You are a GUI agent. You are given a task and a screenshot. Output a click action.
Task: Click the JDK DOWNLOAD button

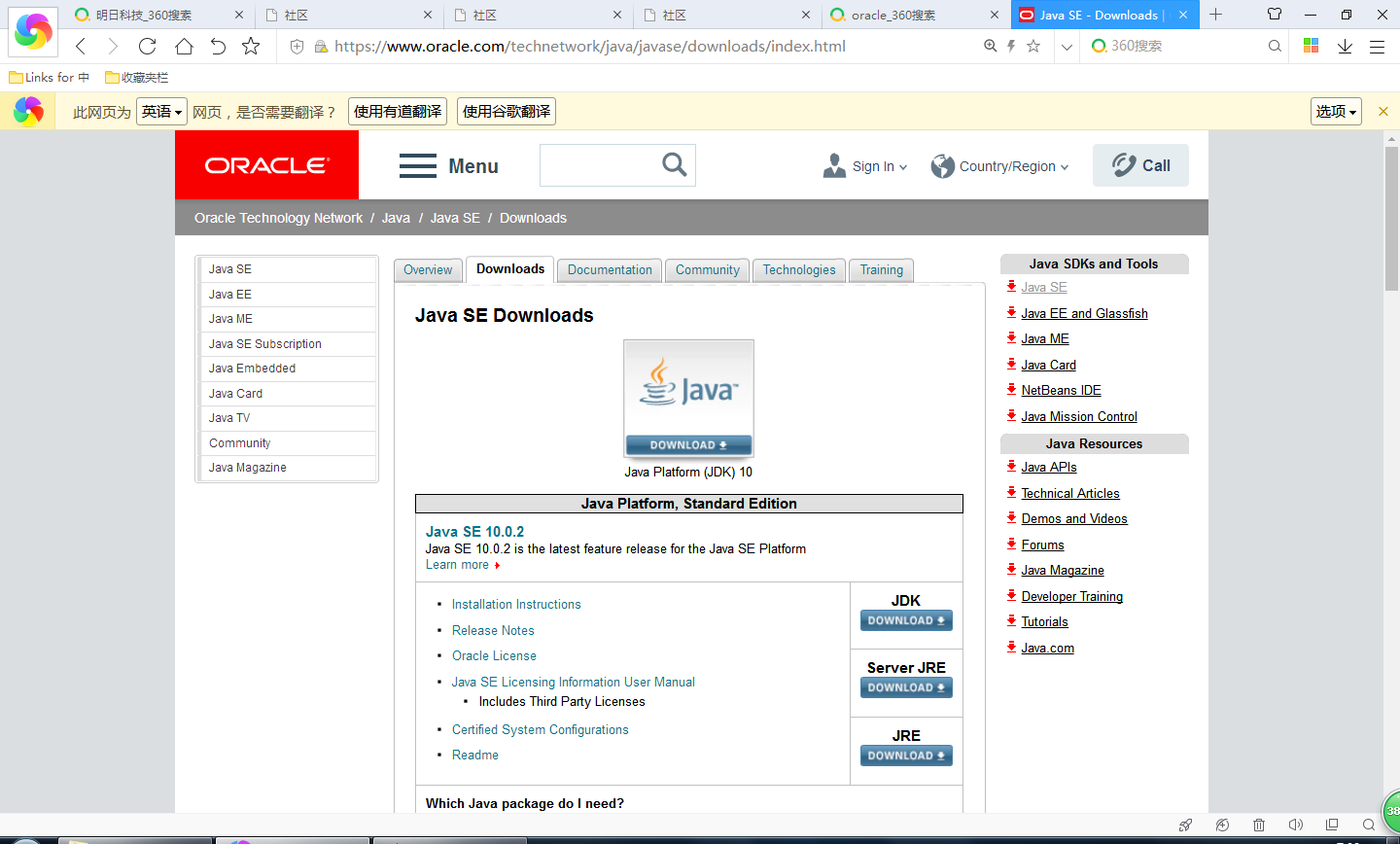click(x=906, y=620)
